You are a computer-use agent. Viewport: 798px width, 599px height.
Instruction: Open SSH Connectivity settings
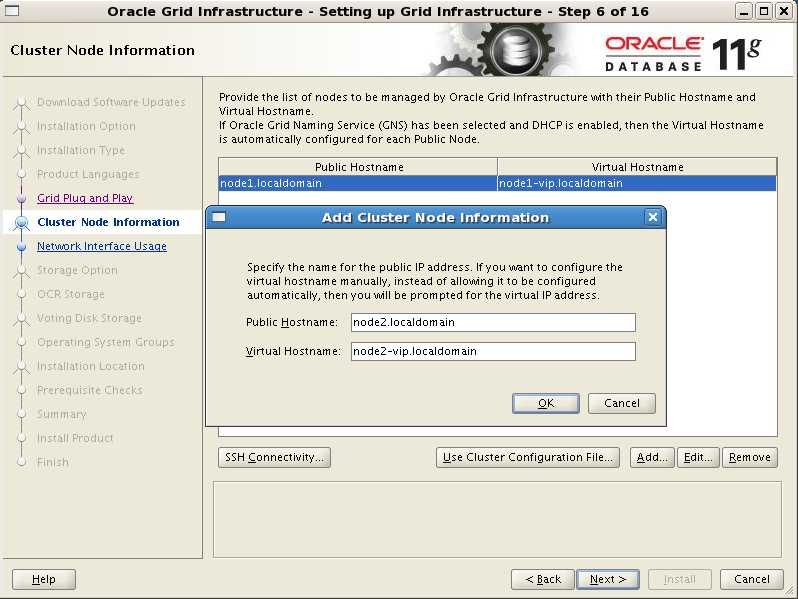pyautogui.click(x=274, y=457)
